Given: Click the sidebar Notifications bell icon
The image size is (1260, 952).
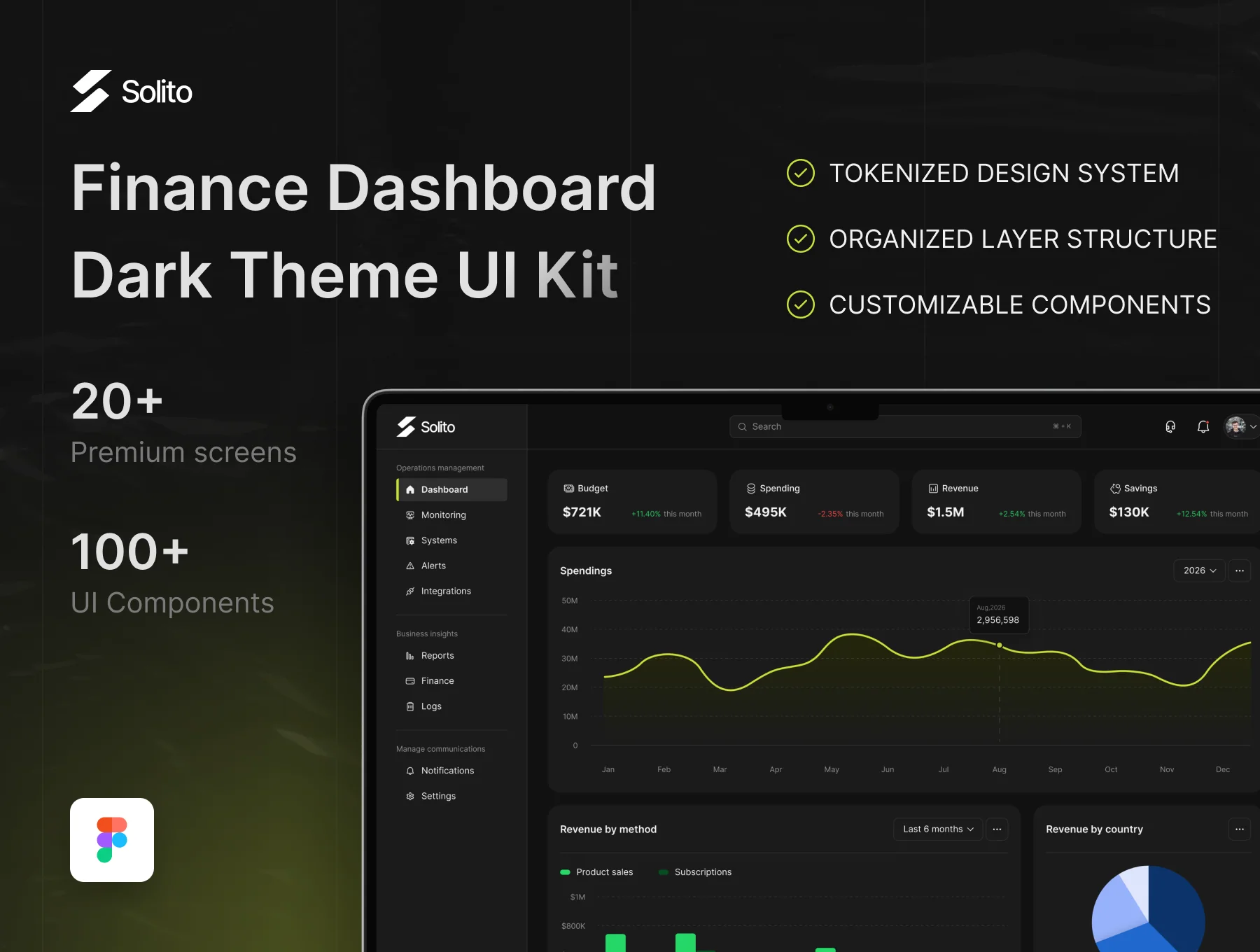Looking at the screenshot, I should point(410,771).
